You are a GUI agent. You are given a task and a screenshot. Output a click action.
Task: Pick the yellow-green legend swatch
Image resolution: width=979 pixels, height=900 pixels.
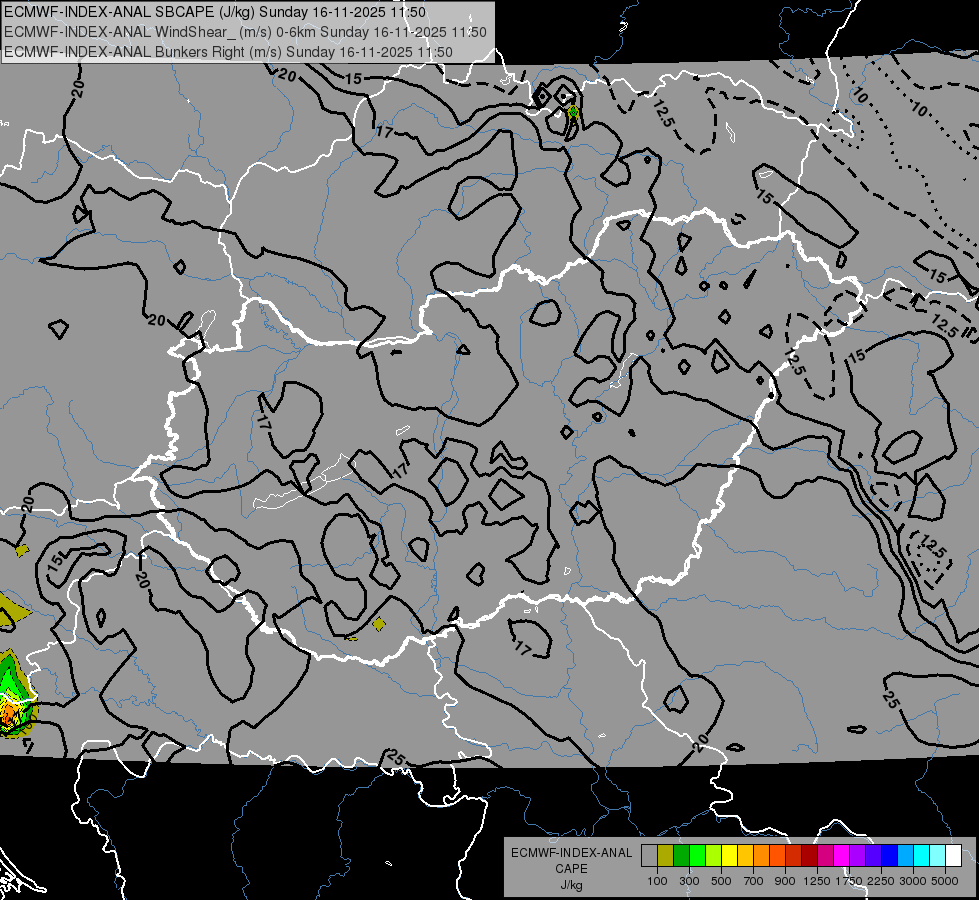pyautogui.click(x=714, y=856)
